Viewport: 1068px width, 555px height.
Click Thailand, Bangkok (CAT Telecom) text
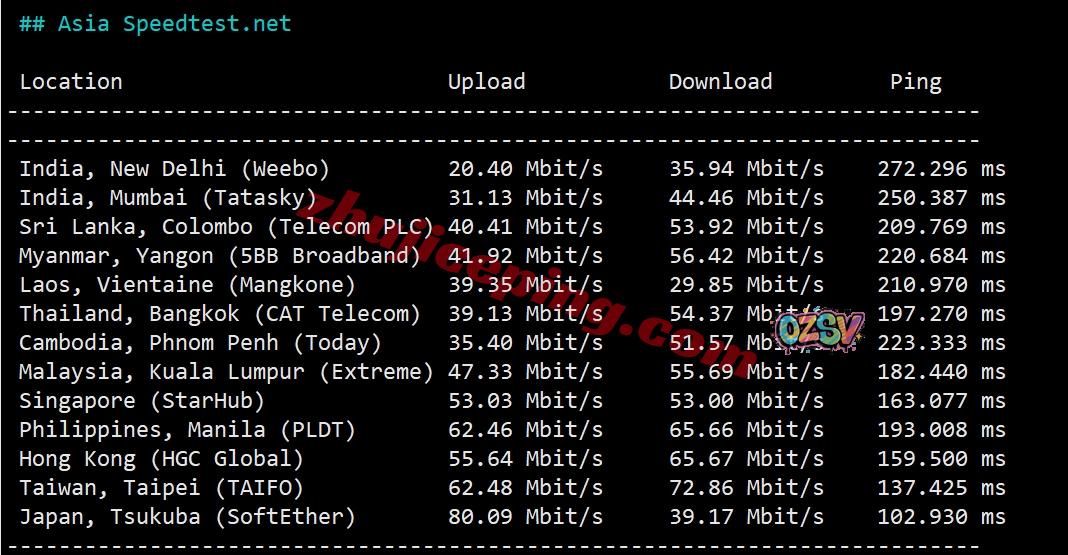pos(220,314)
